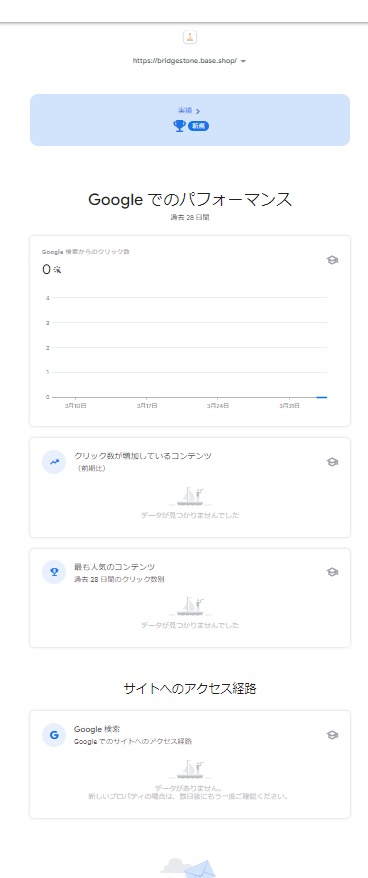
Task: Click the Google G icon in access routes
Action: [54, 735]
